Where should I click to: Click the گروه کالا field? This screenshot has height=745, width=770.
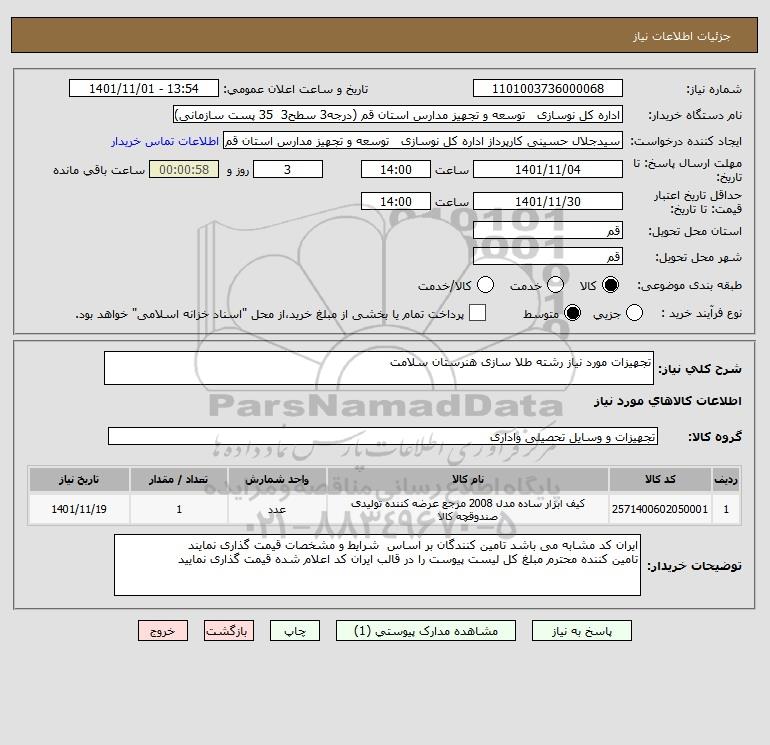pyautogui.click(x=383, y=437)
